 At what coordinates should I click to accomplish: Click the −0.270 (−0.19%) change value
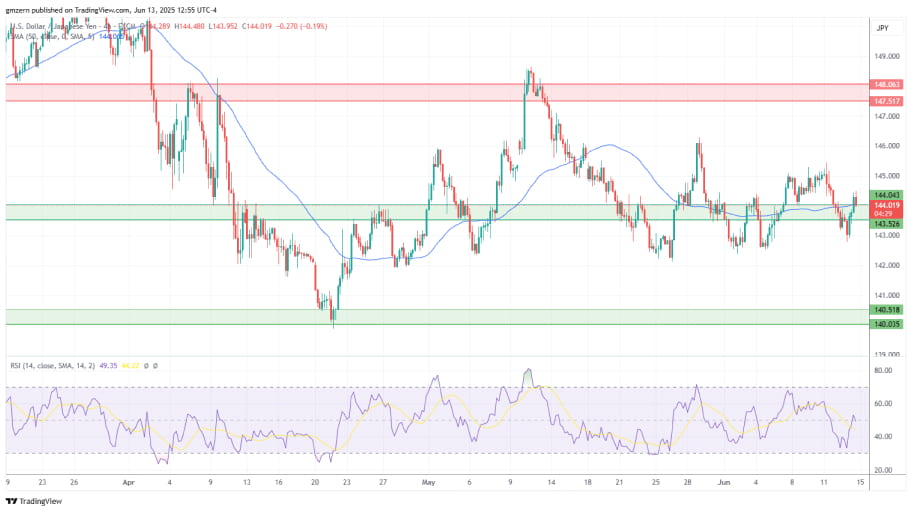tap(301, 26)
